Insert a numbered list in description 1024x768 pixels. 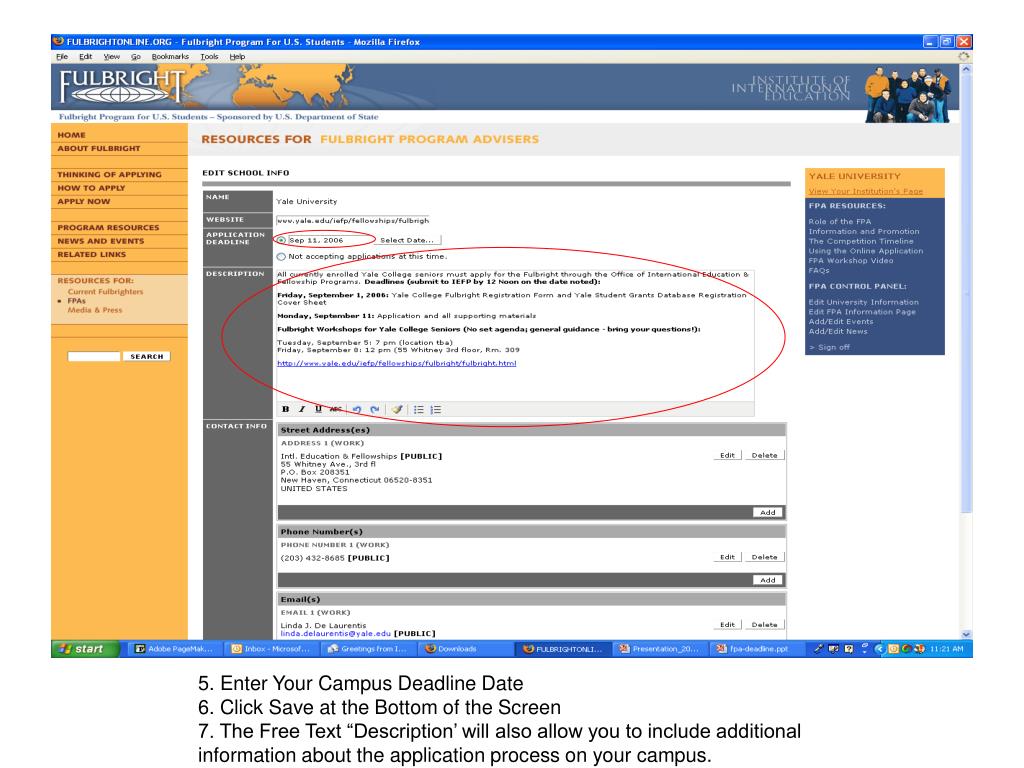tap(436, 409)
